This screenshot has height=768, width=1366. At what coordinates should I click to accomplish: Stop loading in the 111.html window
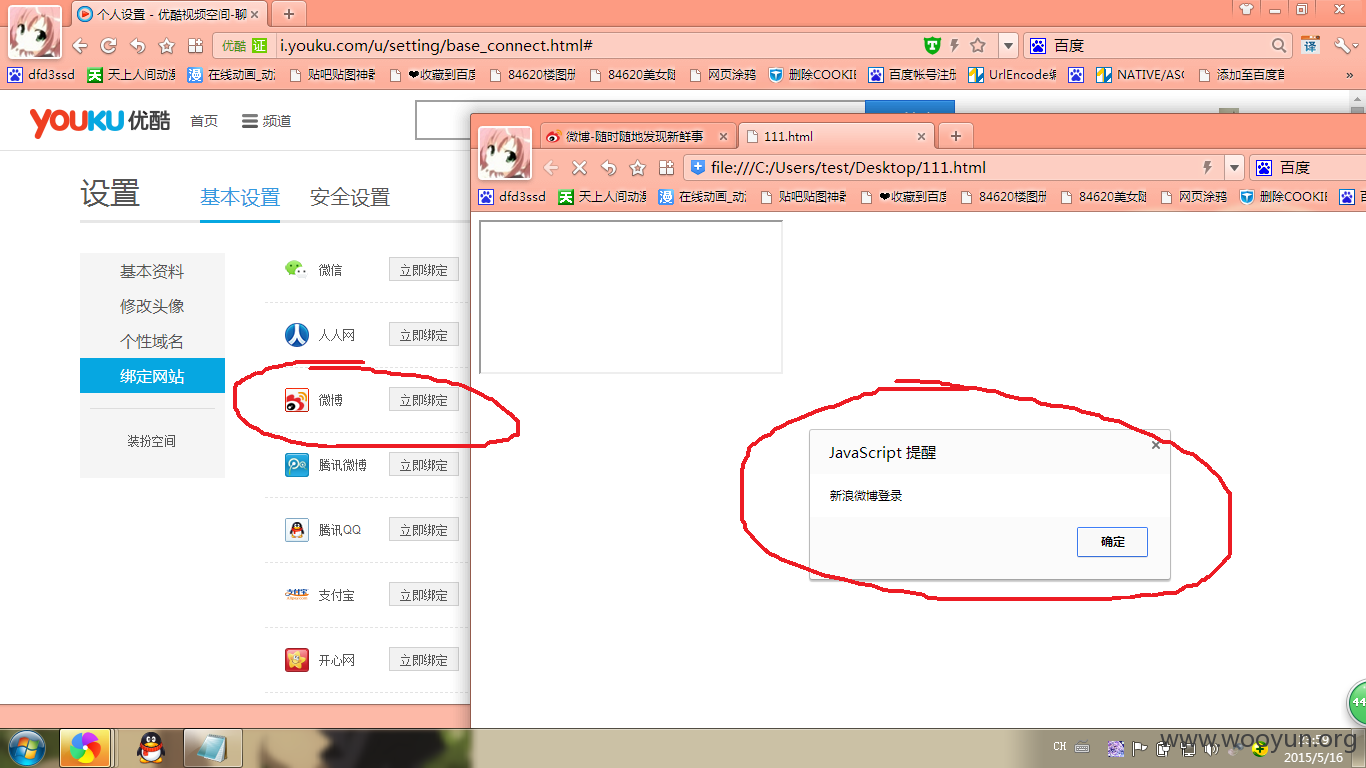(x=579, y=168)
